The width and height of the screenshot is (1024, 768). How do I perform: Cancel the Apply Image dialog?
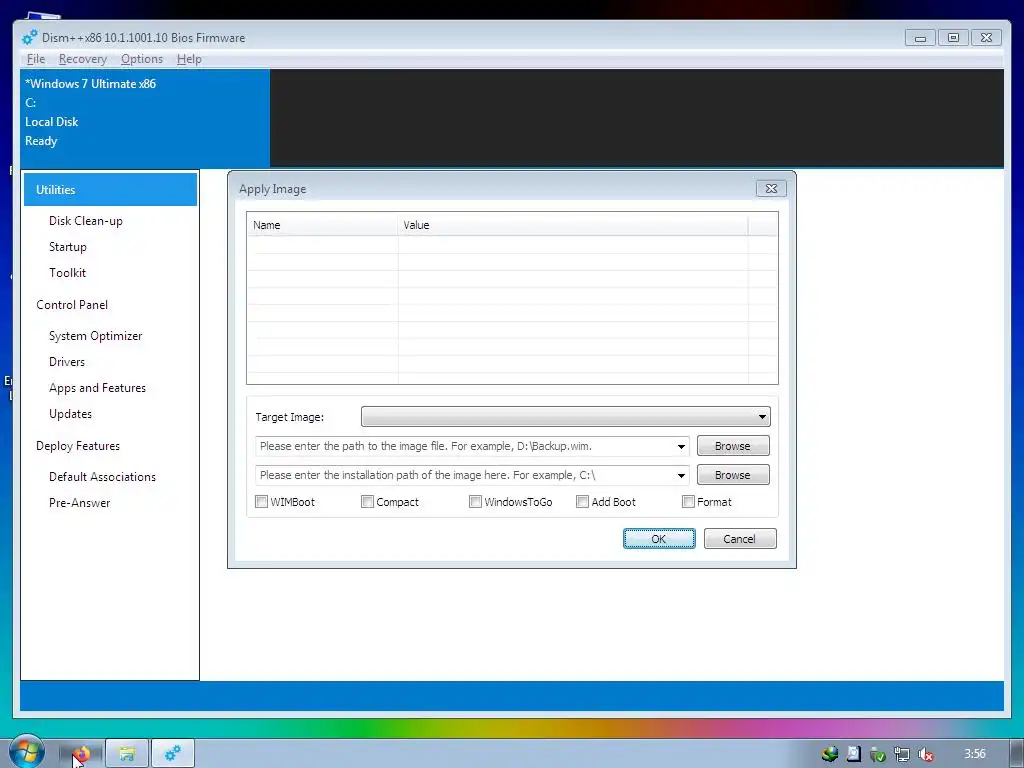click(740, 539)
